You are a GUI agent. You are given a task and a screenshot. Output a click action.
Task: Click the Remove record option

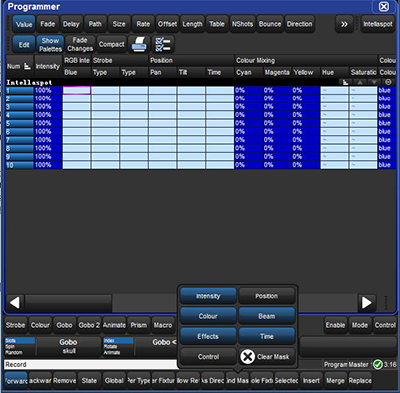point(64,381)
